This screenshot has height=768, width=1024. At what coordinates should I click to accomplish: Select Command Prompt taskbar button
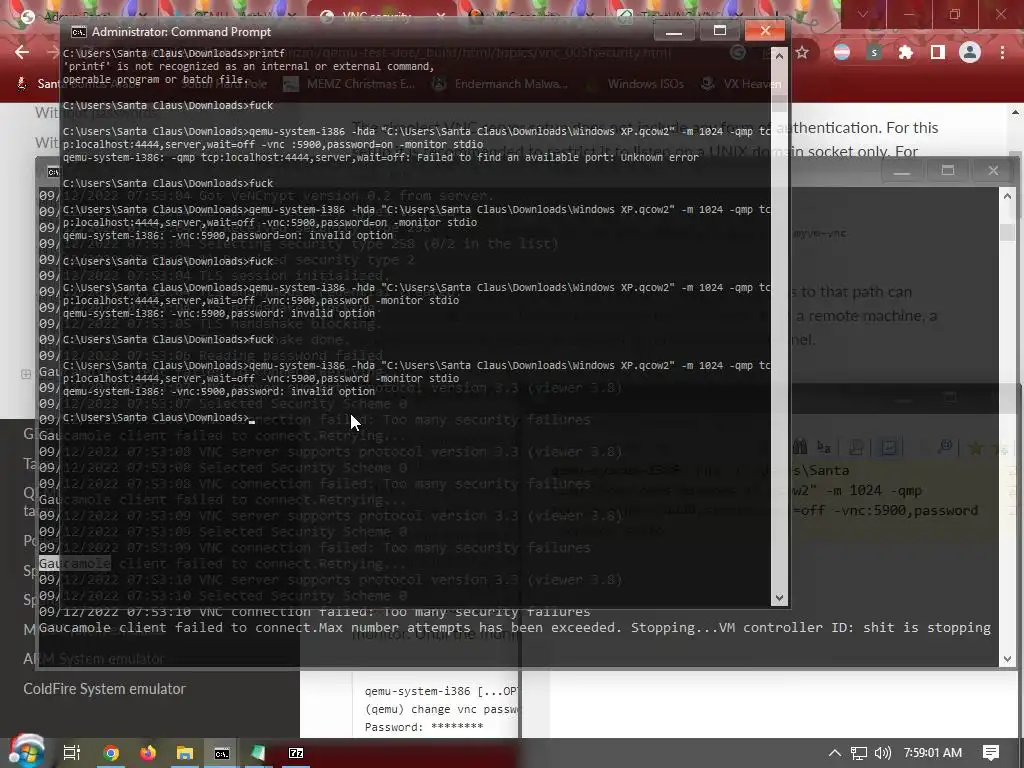point(222,753)
